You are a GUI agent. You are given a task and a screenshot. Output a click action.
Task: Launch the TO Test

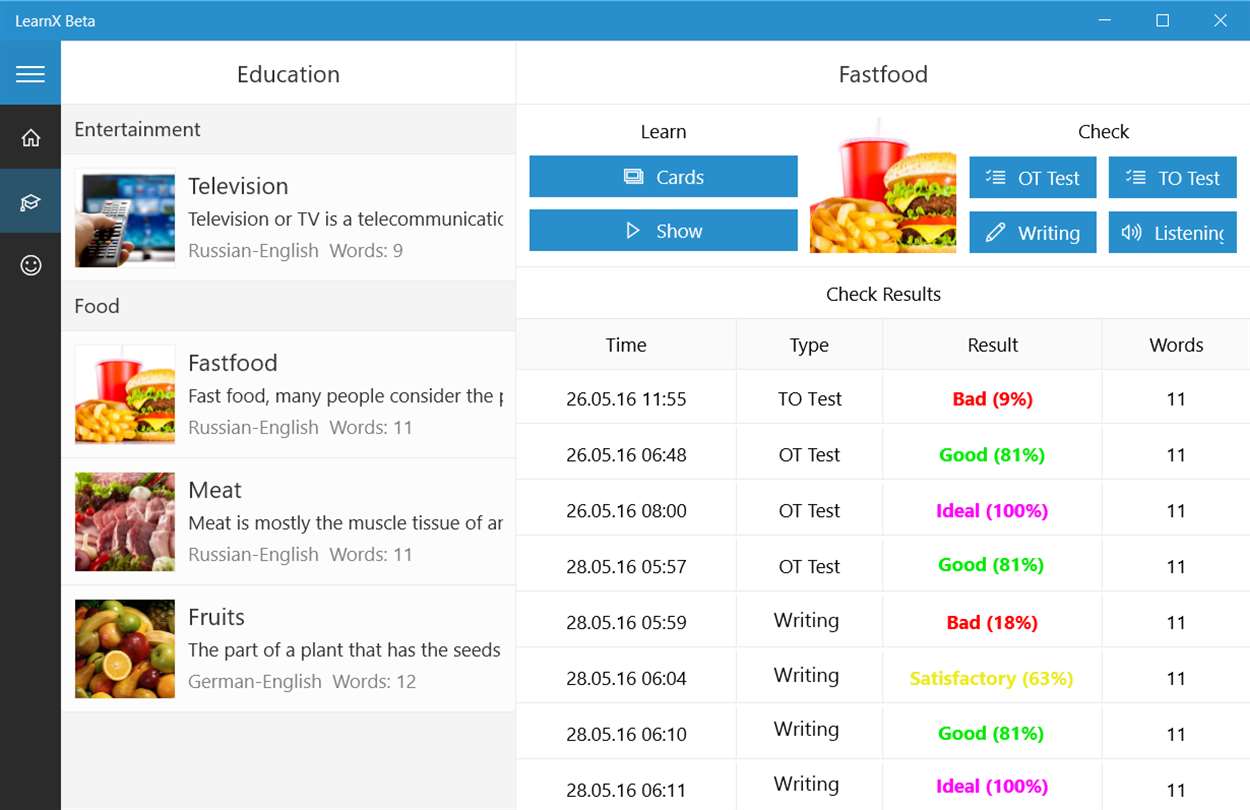1172,178
